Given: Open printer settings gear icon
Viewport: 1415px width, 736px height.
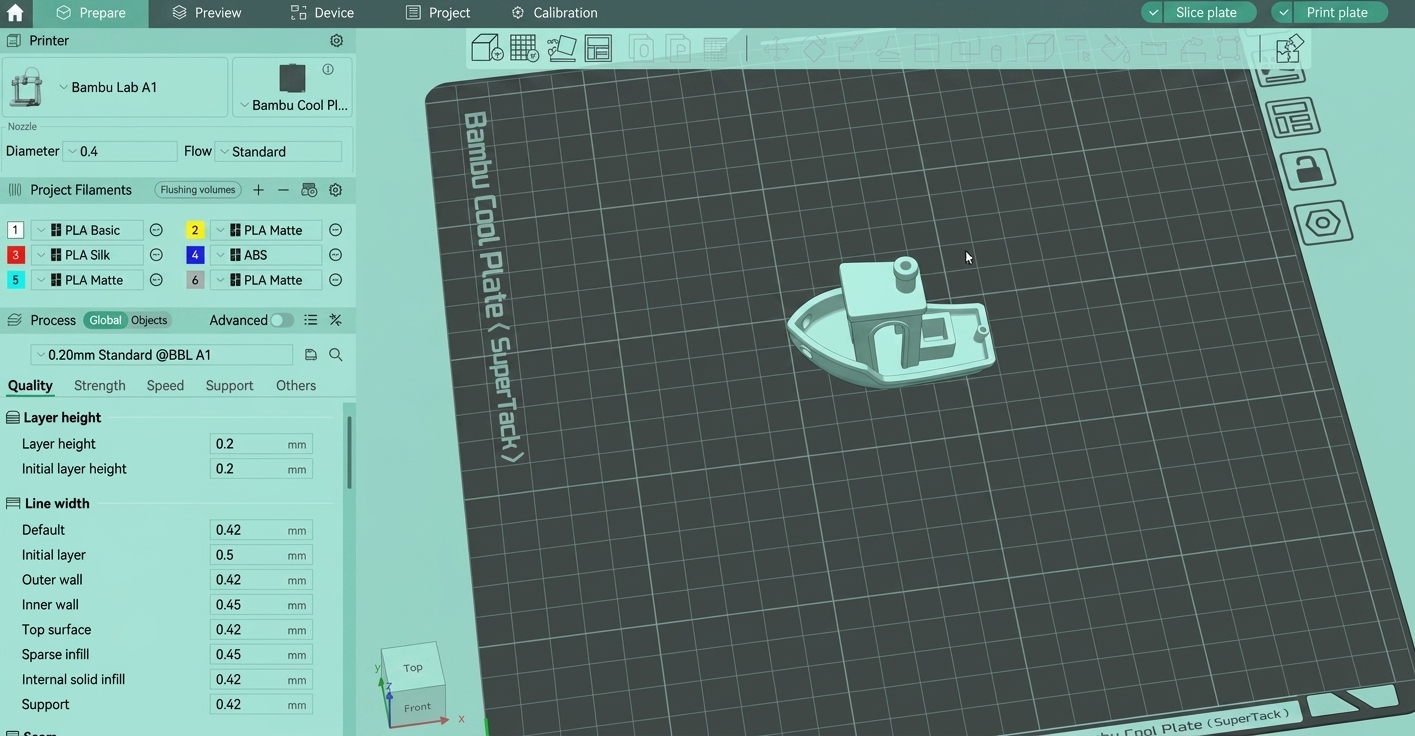Looking at the screenshot, I should 336,41.
